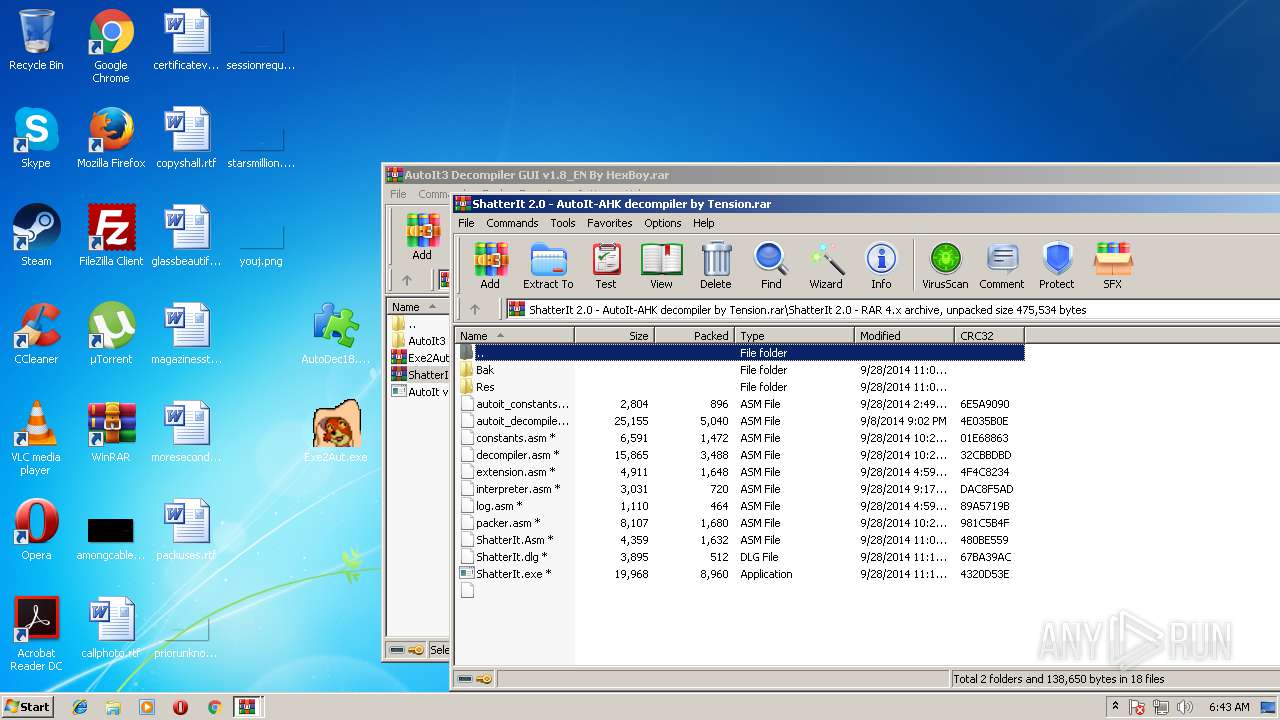Screen dimensions: 1280x720
Task: Click the Delete toolbar icon
Action: pyautogui.click(x=716, y=266)
